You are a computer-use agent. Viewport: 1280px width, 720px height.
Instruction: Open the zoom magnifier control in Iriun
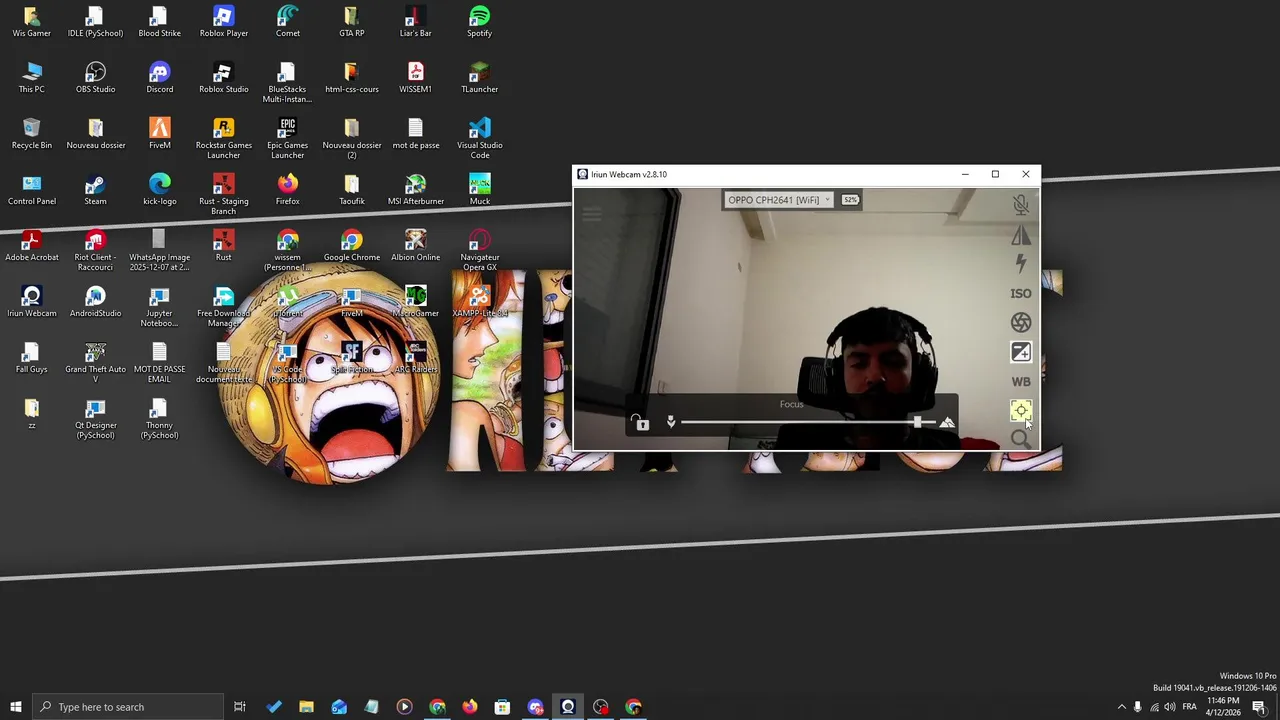click(1020, 439)
